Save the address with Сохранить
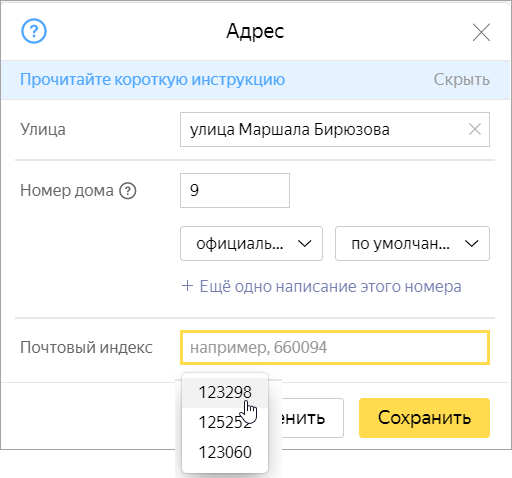Viewport: 512px width, 478px height. click(424, 418)
